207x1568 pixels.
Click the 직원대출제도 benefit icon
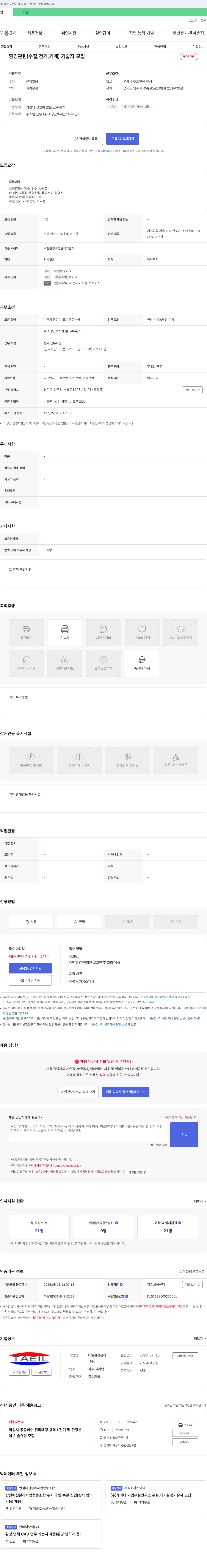65,663
